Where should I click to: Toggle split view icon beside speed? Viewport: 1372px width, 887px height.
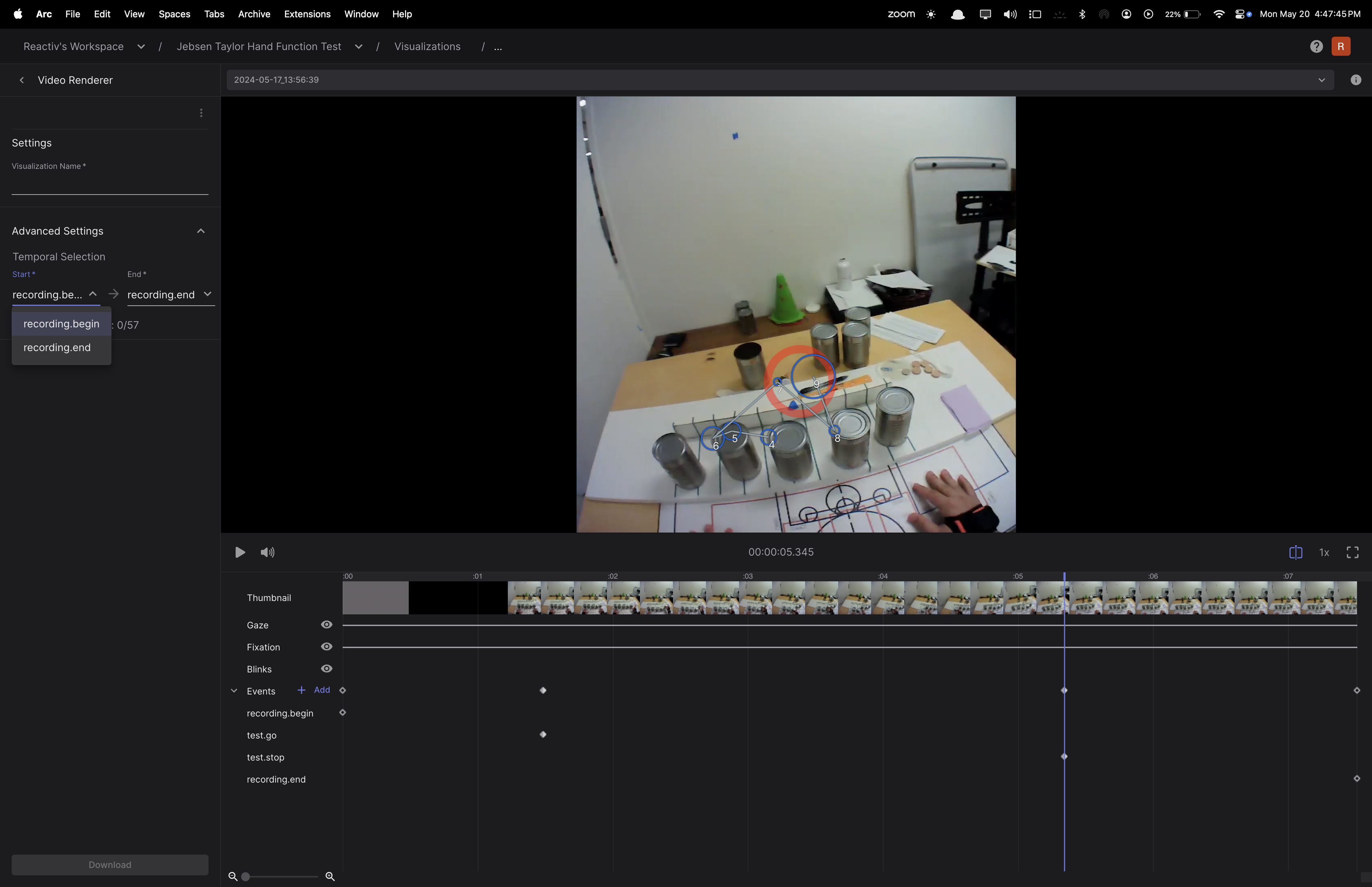coord(1296,552)
